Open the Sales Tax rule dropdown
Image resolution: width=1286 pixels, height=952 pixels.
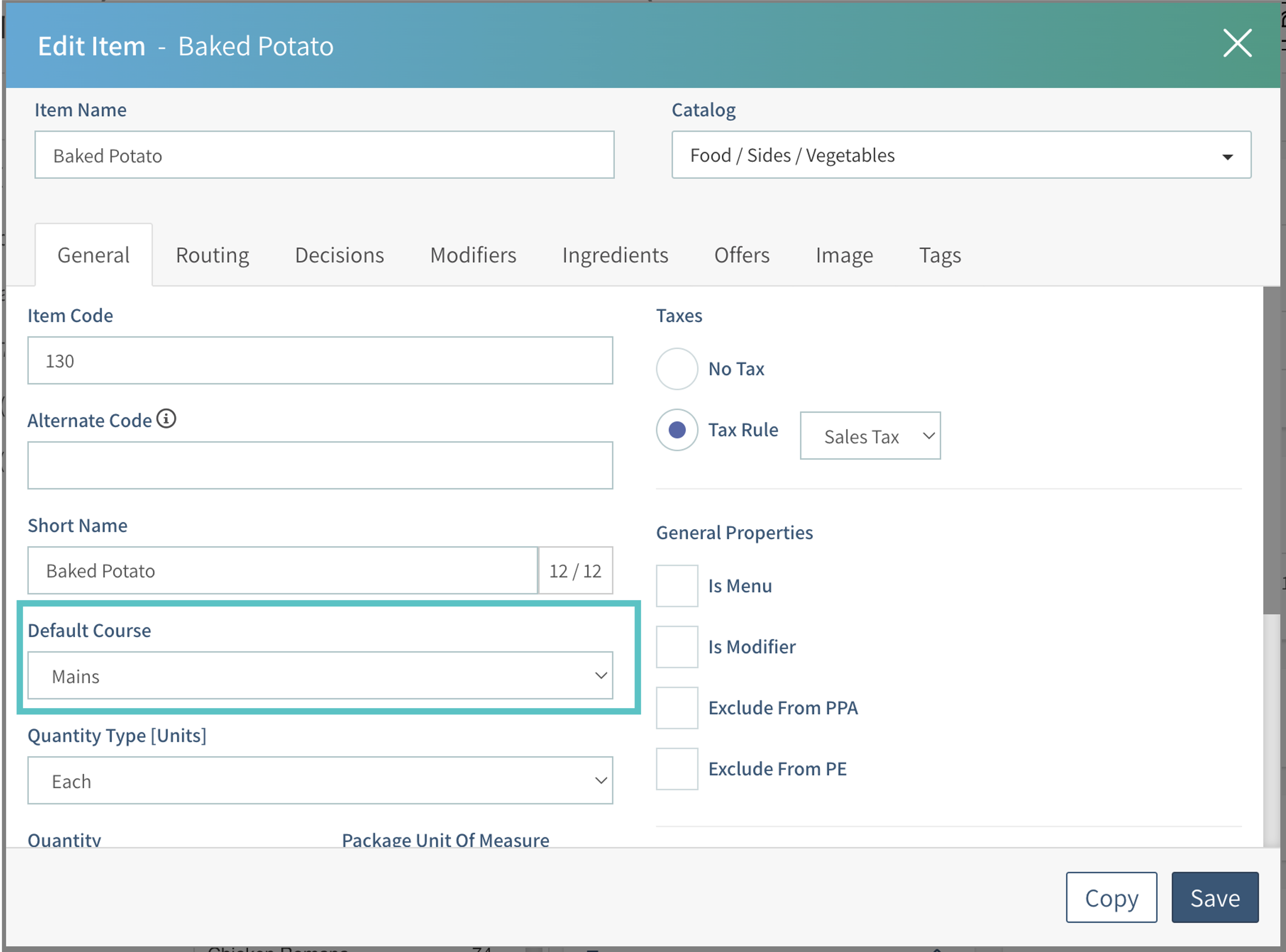tap(870, 436)
